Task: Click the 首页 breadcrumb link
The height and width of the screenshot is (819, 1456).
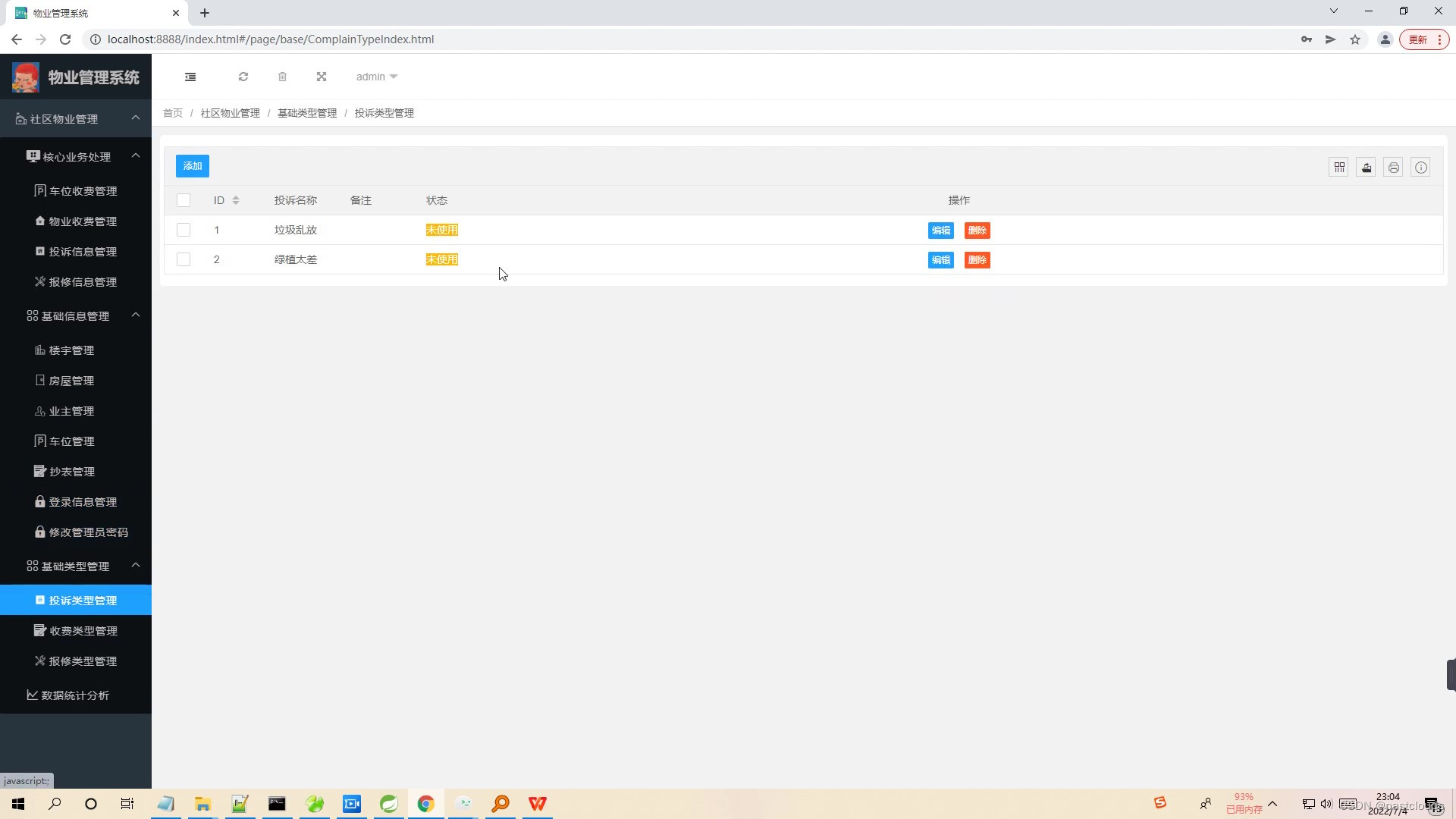Action: tap(172, 112)
